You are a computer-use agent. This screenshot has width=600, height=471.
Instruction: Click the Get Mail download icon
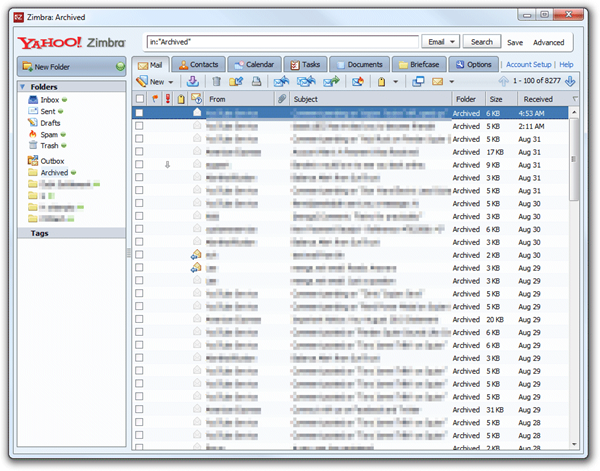(192, 81)
